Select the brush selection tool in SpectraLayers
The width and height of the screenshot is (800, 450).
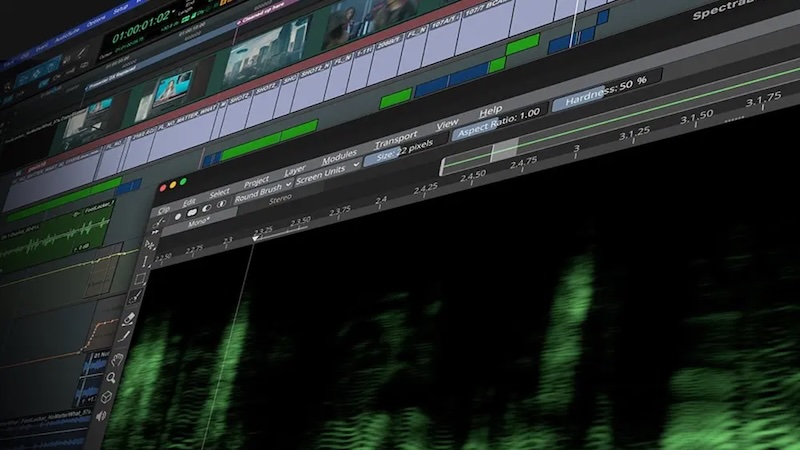point(136,296)
